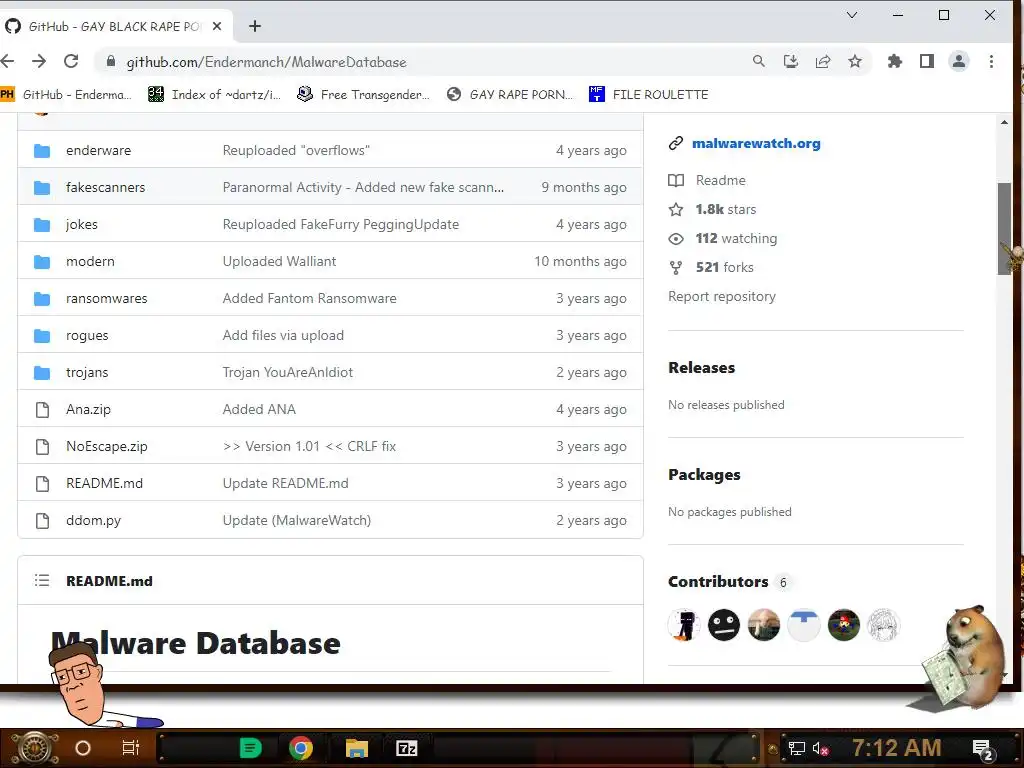Open the Releases heading link
1024x768 pixels.
point(701,368)
